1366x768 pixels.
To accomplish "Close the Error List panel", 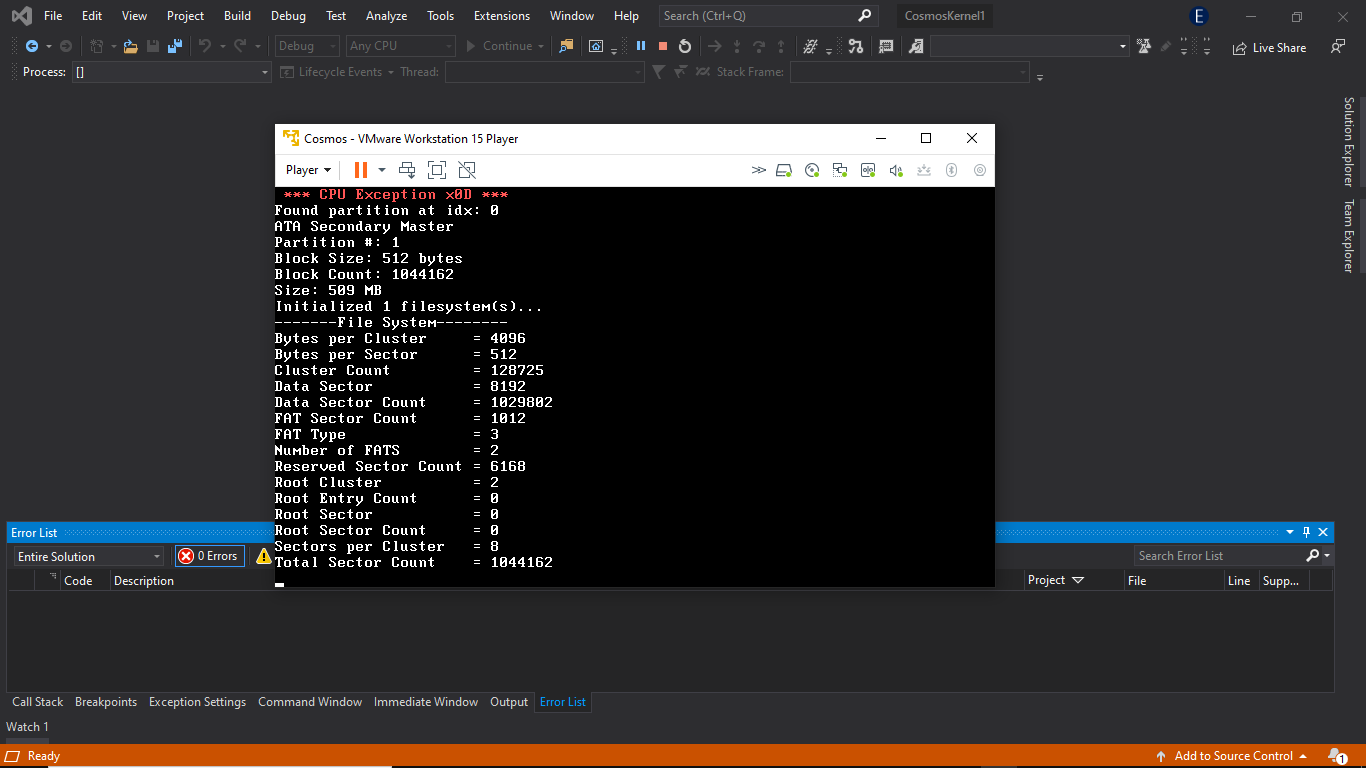I will (x=1323, y=532).
